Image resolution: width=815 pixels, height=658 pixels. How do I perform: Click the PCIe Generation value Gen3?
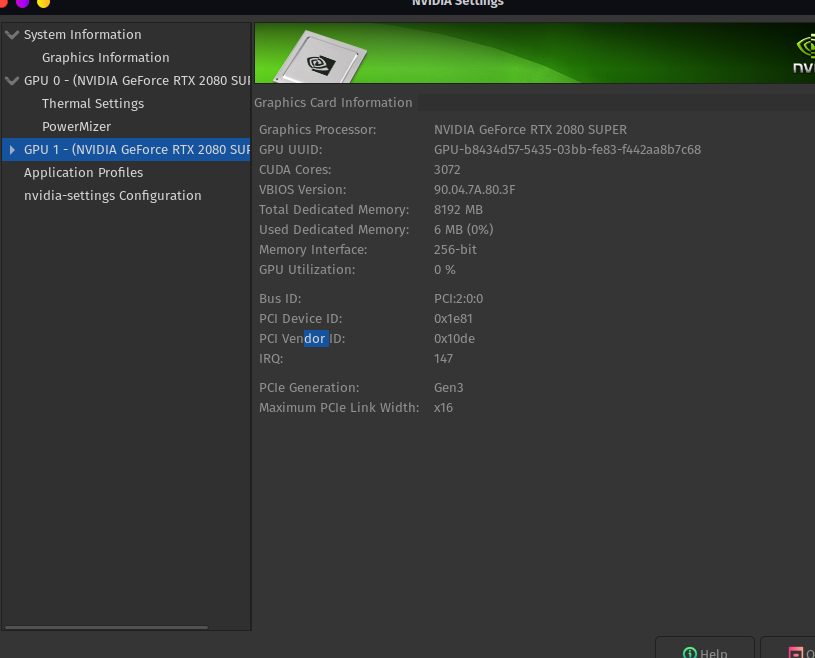pos(448,388)
